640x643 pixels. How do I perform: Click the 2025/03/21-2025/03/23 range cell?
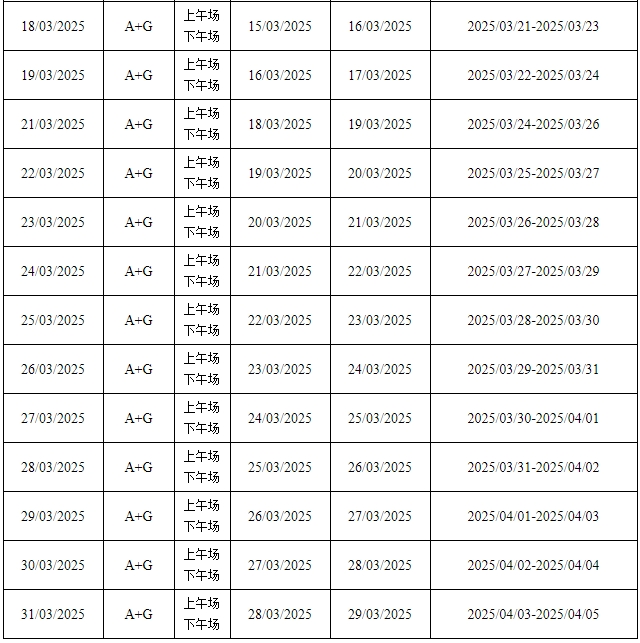533,26
